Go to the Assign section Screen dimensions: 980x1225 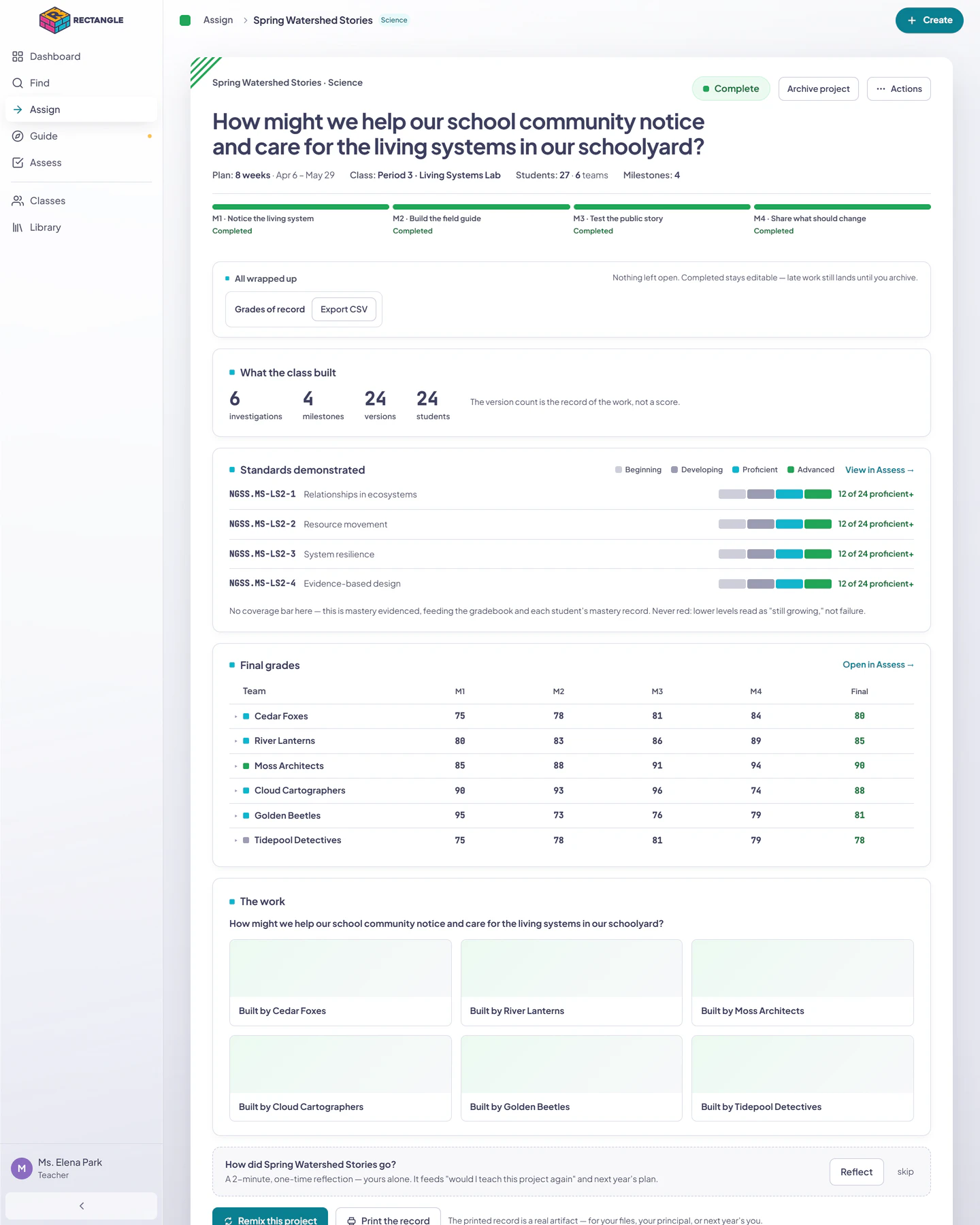click(81, 110)
